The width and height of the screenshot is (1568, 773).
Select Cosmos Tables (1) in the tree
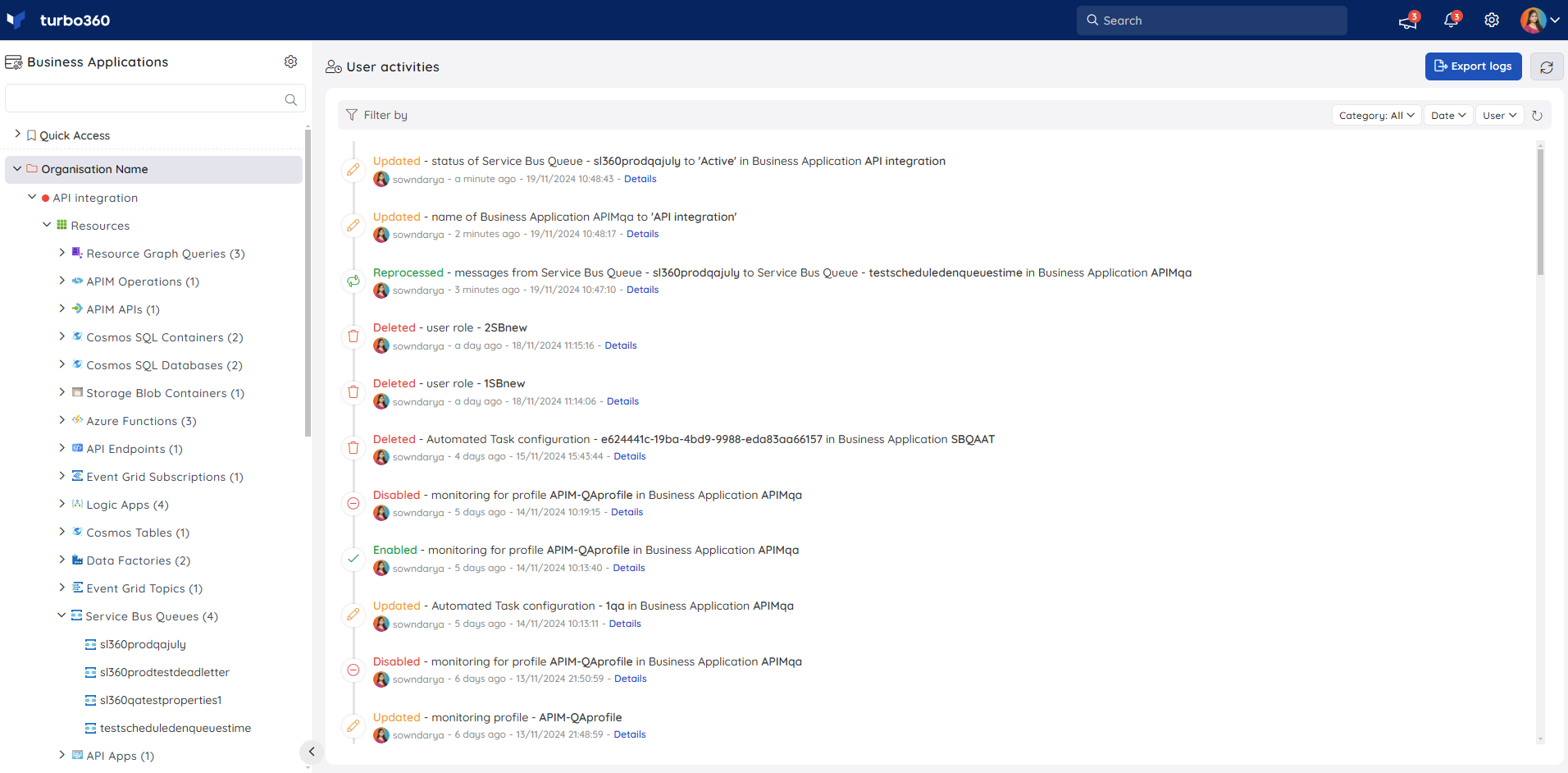[x=138, y=533]
